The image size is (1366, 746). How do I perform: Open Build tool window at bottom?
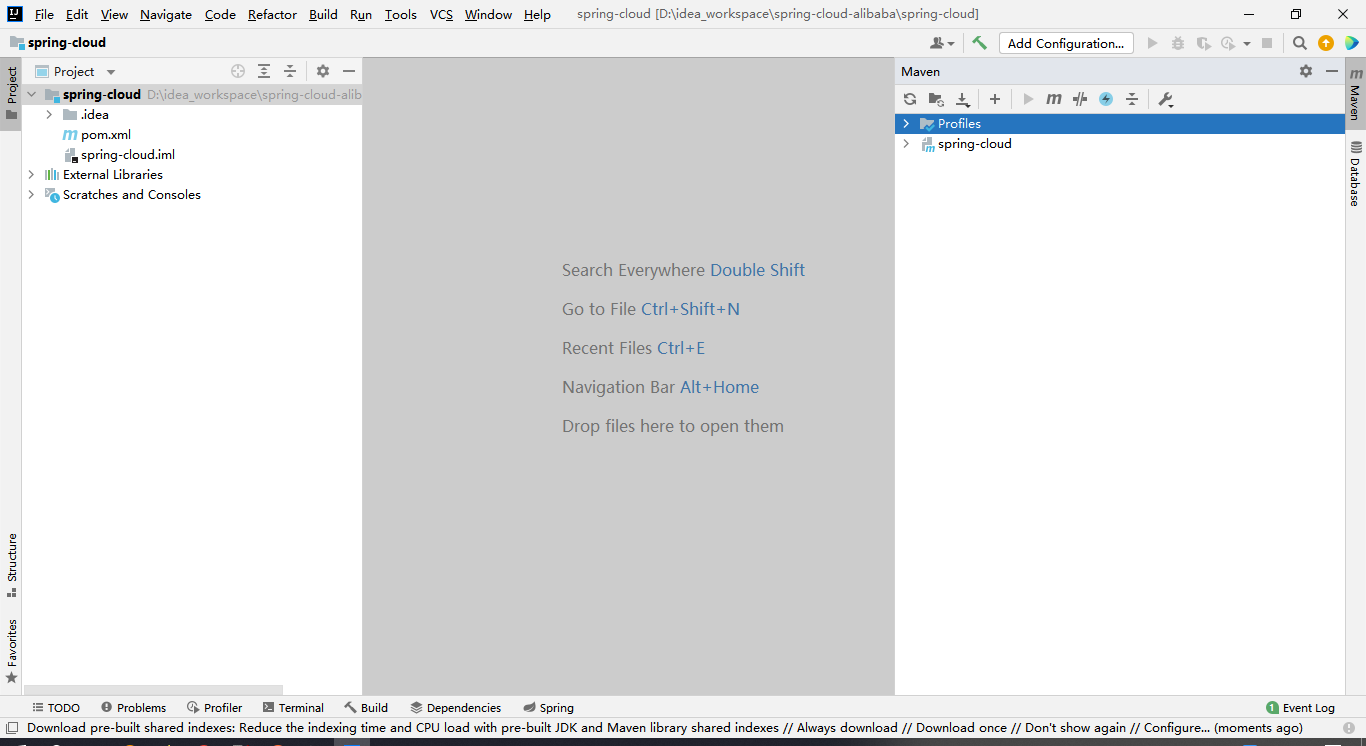tap(366, 707)
